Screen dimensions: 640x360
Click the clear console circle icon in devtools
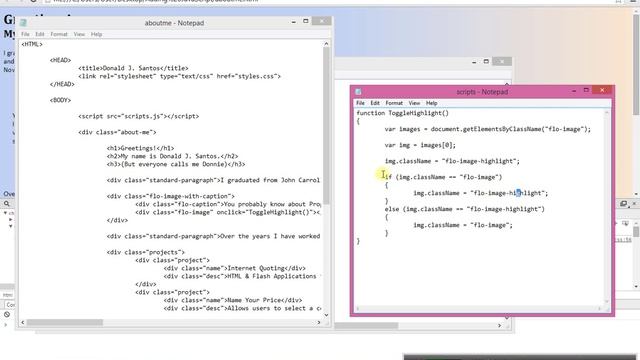[x=7, y=314]
